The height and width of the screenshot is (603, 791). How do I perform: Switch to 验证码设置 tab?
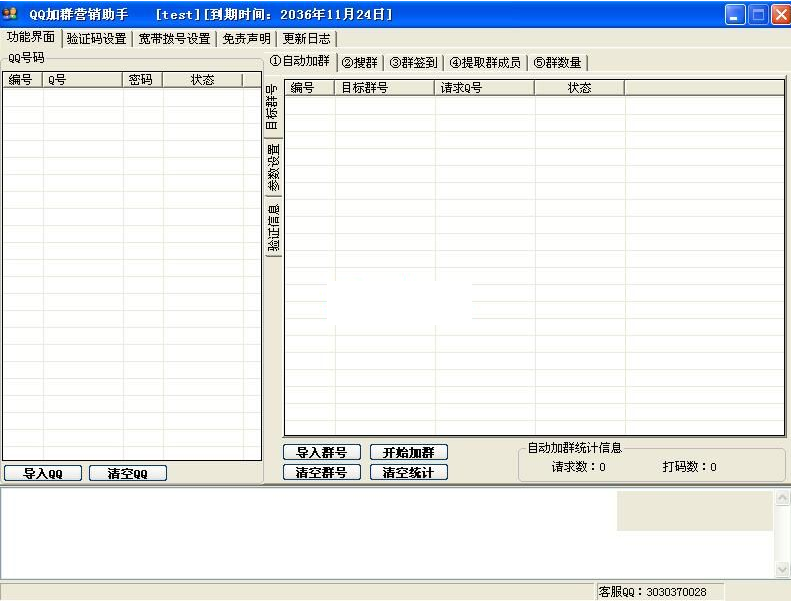(96, 39)
